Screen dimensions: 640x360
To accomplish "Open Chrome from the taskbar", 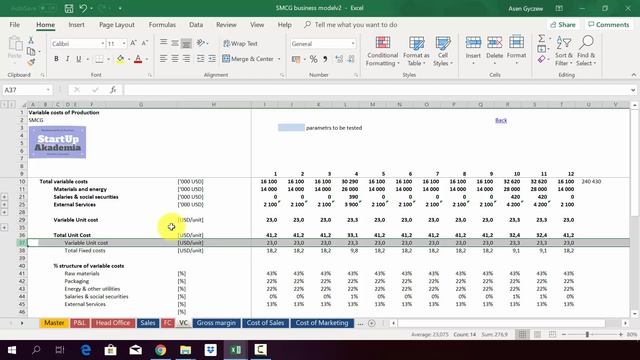I will [x=160, y=350].
